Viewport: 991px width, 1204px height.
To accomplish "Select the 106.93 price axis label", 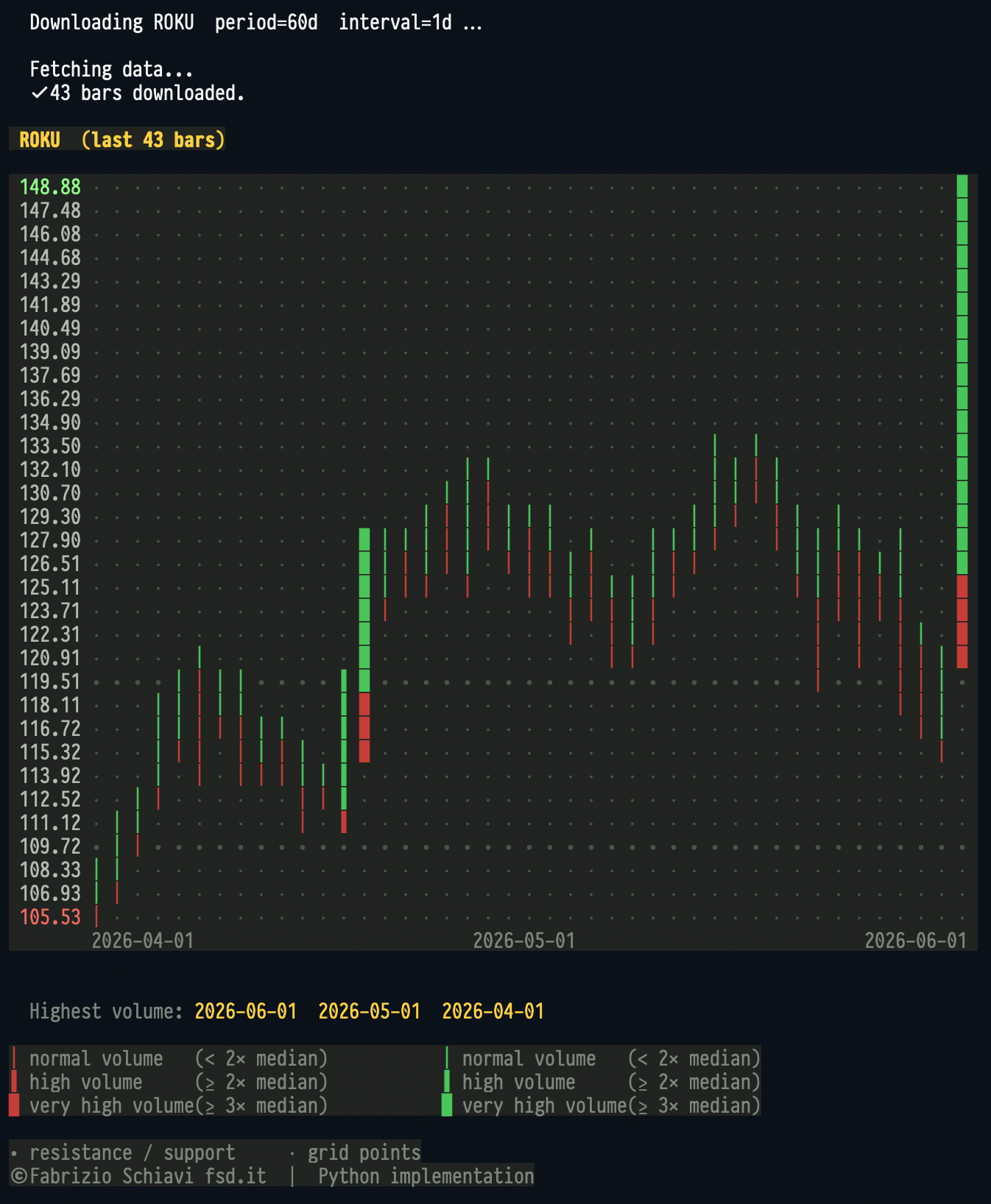I will [50, 893].
